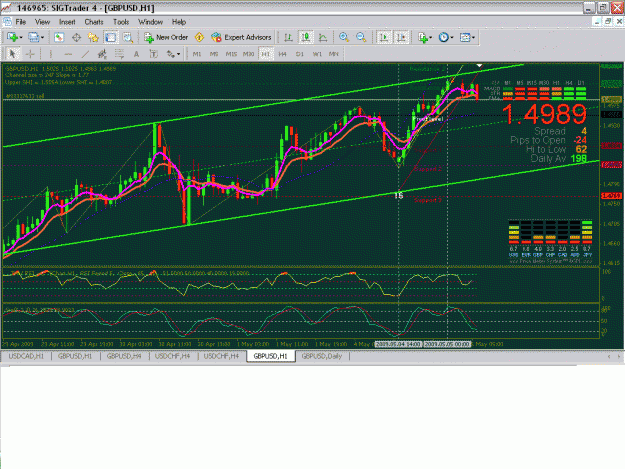This screenshot has height=469, width=625.
Task: Toggle Chart Shift button
Action: coord(402,37)
